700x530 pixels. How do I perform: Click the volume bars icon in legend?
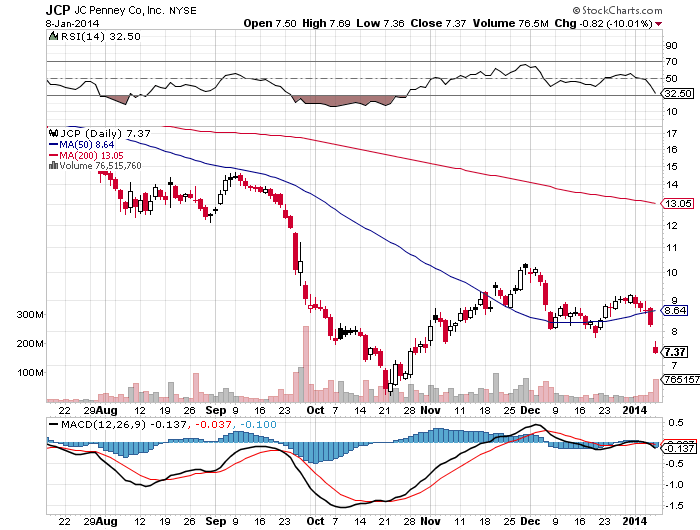pos(53,166)
